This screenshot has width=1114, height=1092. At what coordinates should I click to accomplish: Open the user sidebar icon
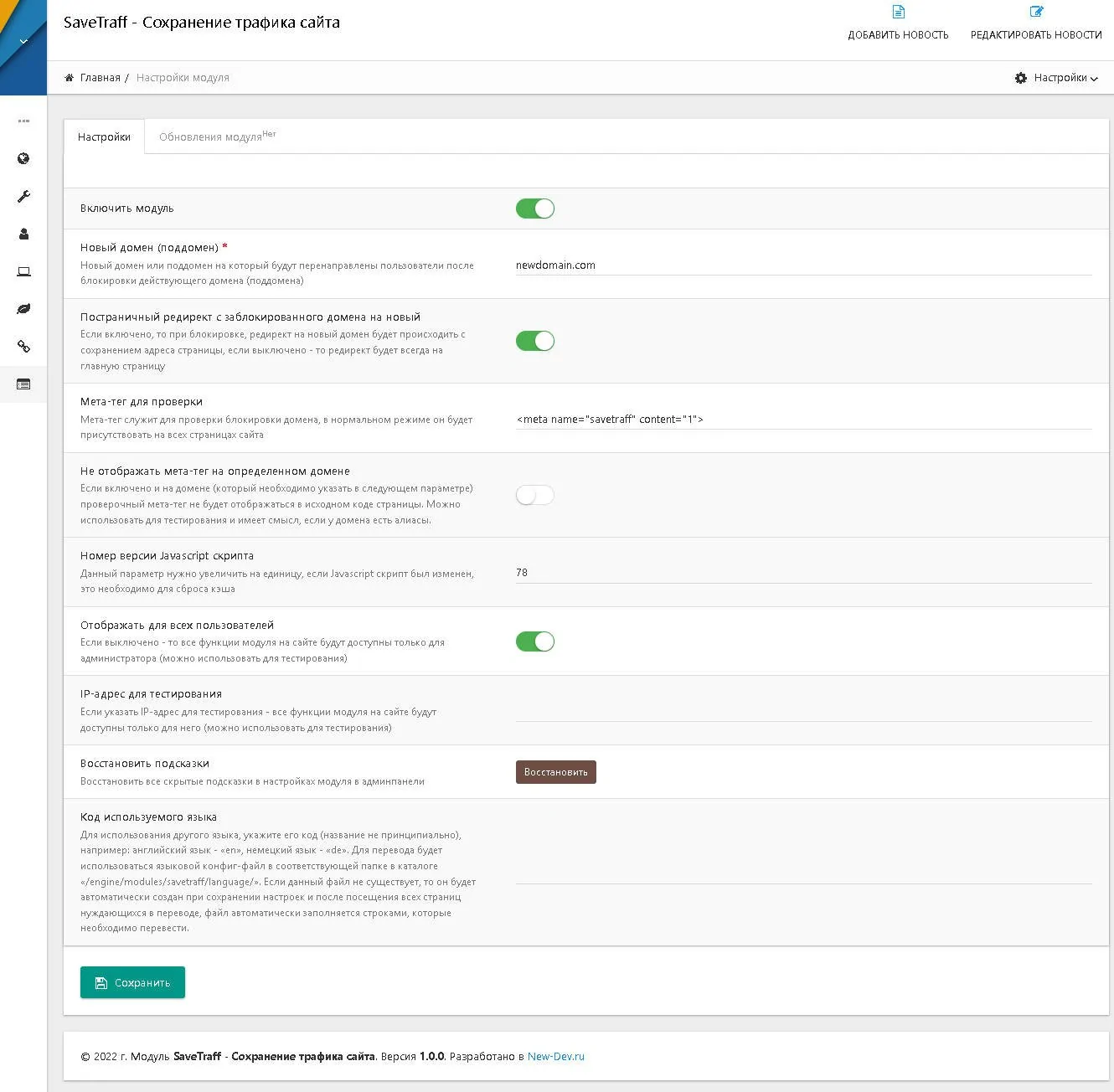23,234
